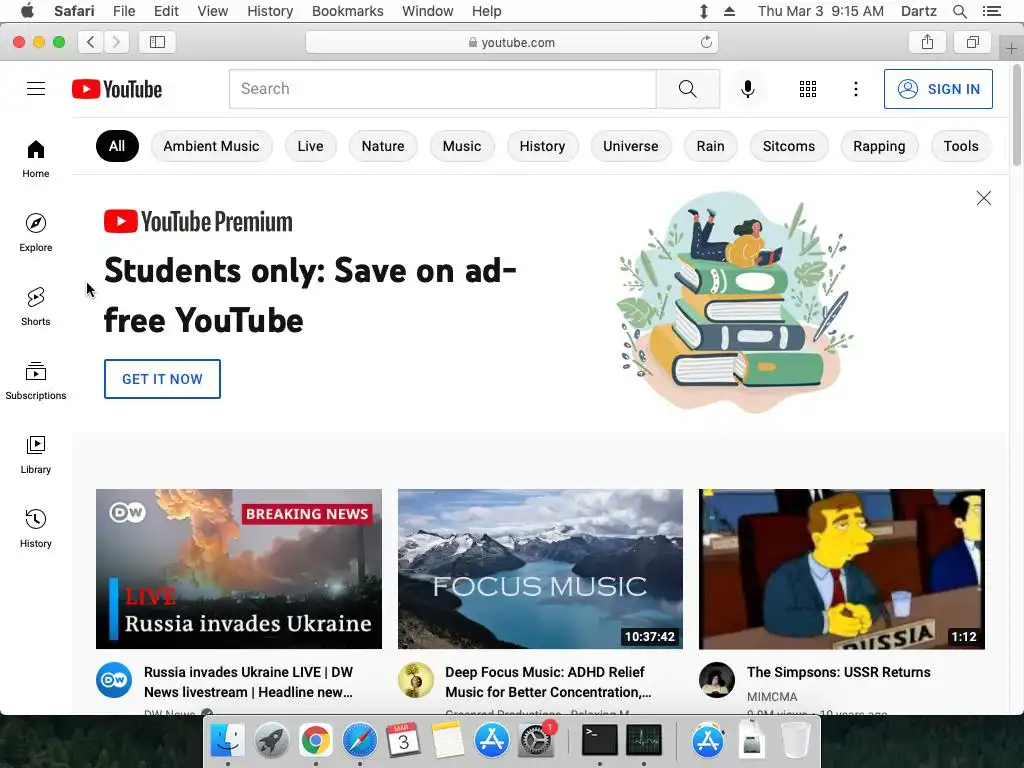Select the History filter chip
The image size is (1024, 768).
click(543, 146)
